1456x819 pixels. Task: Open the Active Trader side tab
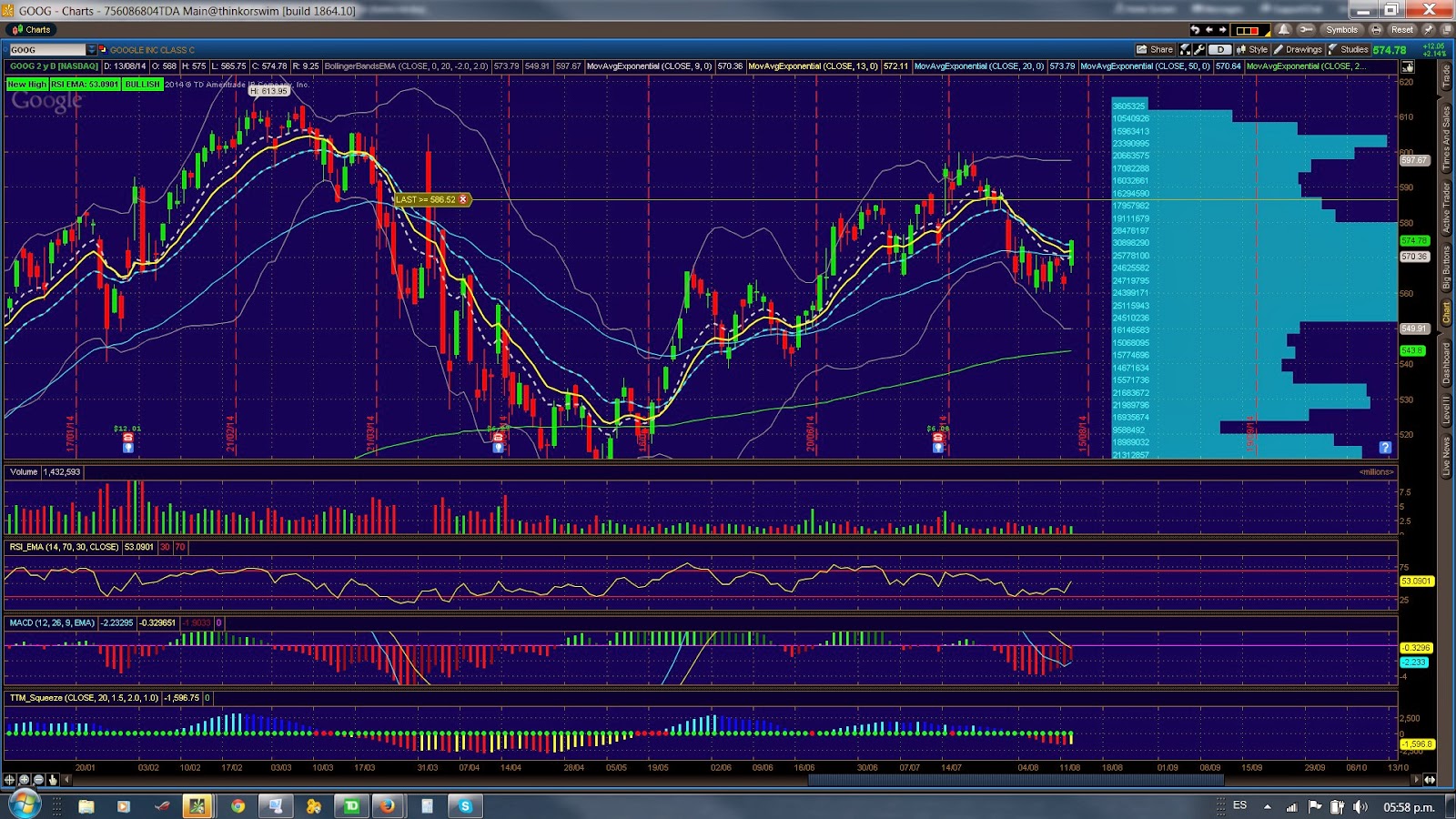pyautogui.click(x=1446, y=208)
